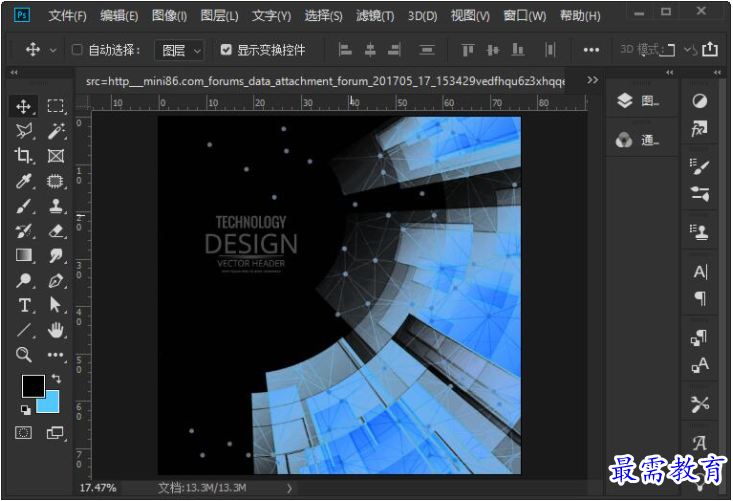Reset default foreground and background colors
Image resolution: width=733 pixels, height=501 pixels.
[x=26, y=410]
